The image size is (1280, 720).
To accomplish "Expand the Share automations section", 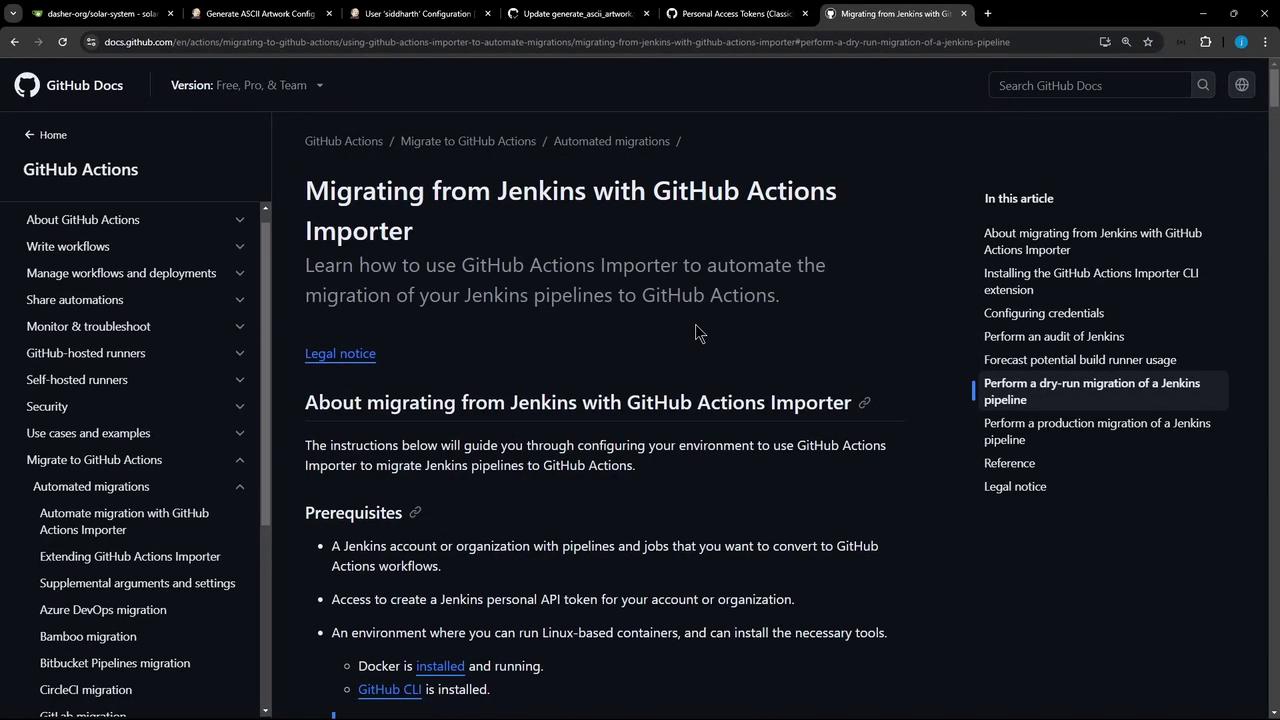I will (x=240, y=300).
